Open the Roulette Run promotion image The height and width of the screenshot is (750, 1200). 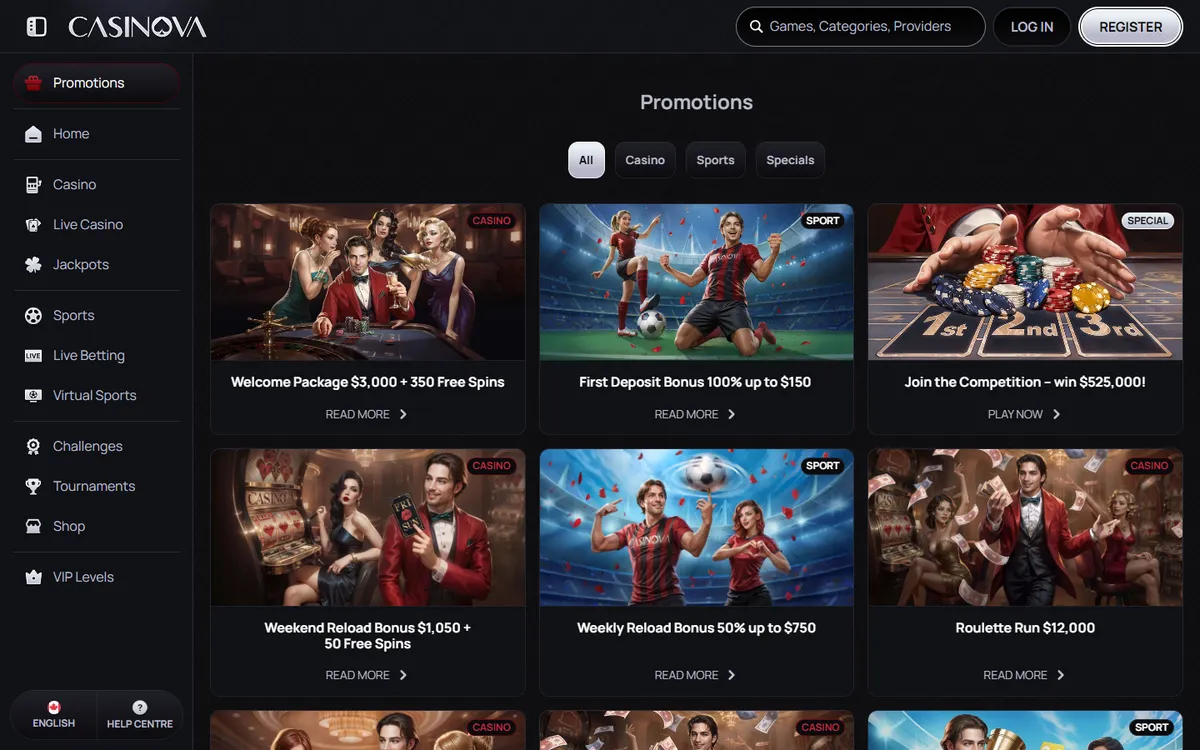click(x=1025, y=527)
